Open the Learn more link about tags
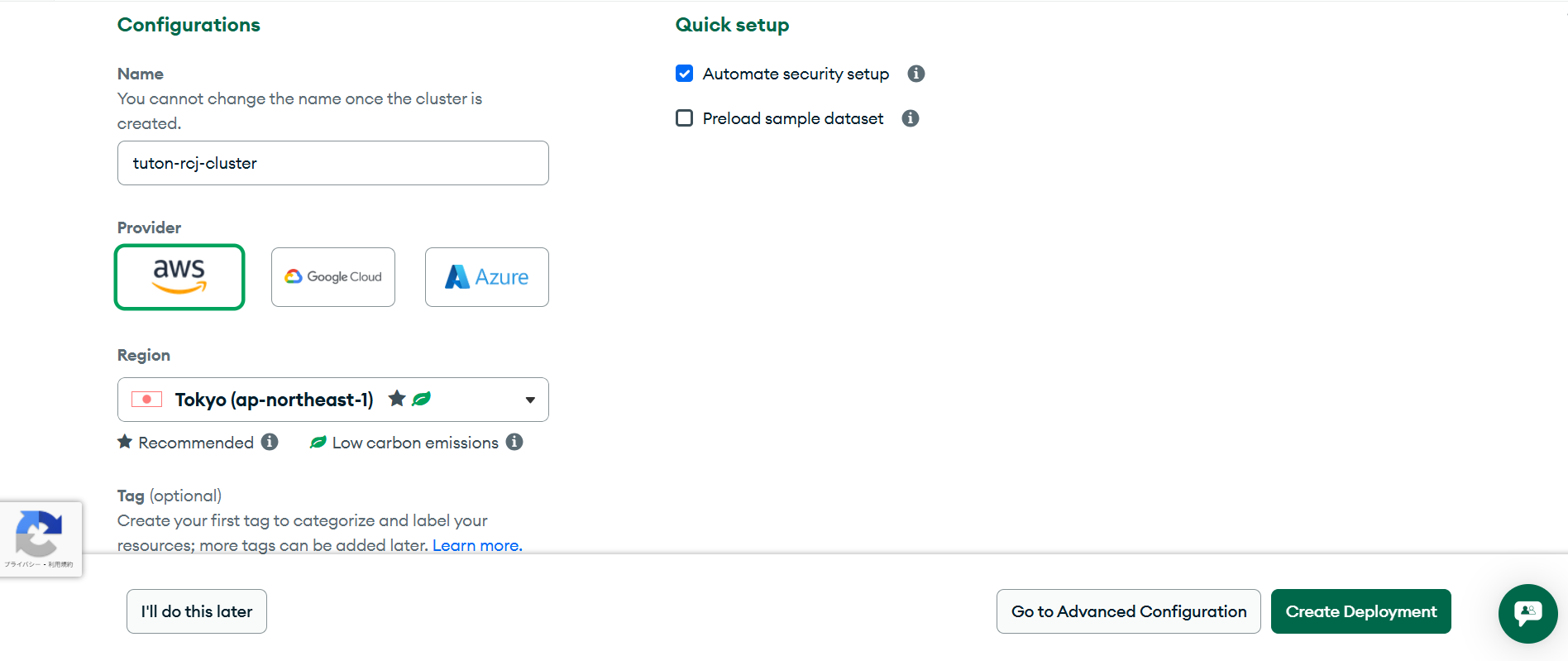Screen dimensions: 1568x661 [477, 545]
